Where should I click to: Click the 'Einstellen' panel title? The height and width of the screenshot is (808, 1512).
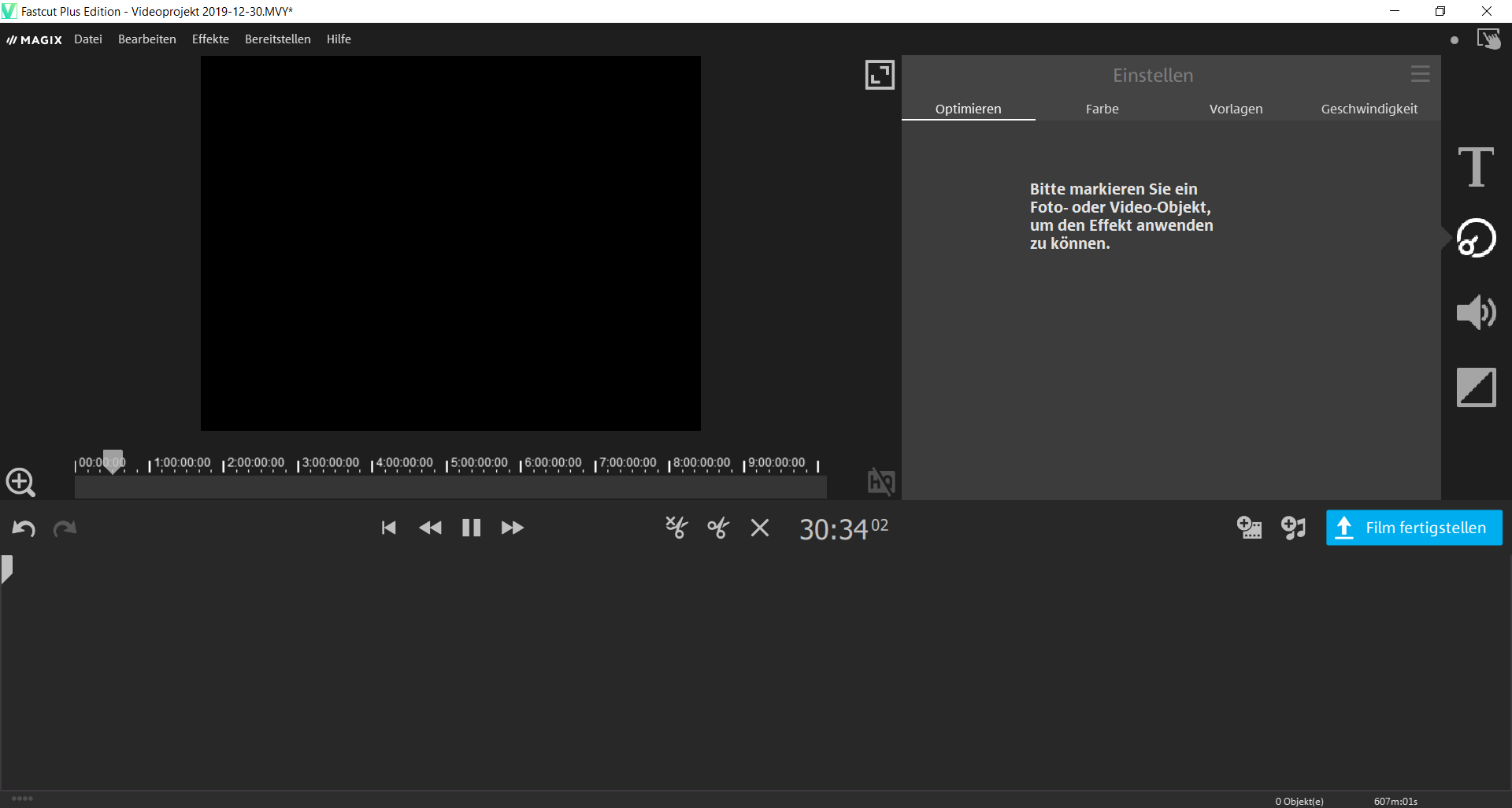[x=1153, y=76]
